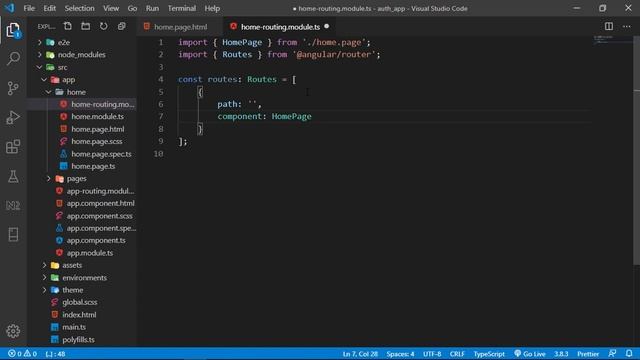Image resolution: width=640 pixels, height=360 pixels.
Task: Collapse the home folder
Action: 49,92
